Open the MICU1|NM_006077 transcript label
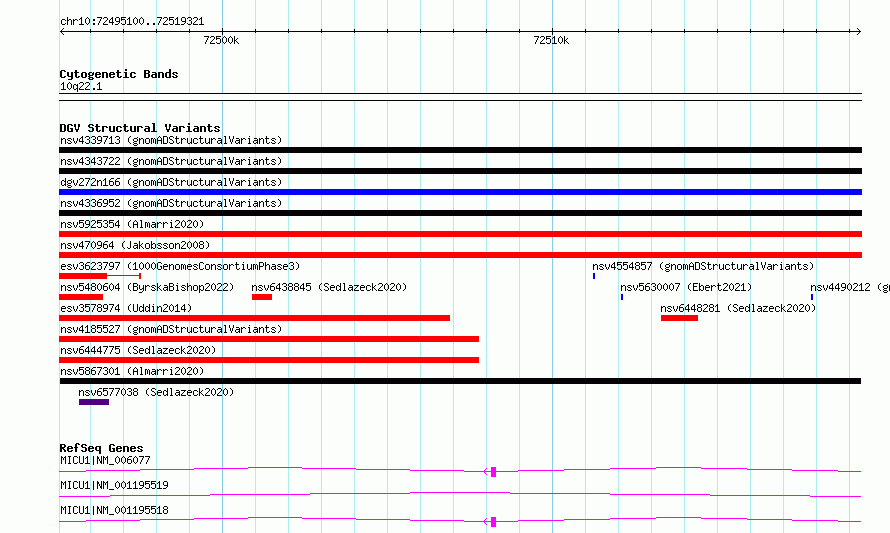890x533 pixels. [x=105, y=460]
